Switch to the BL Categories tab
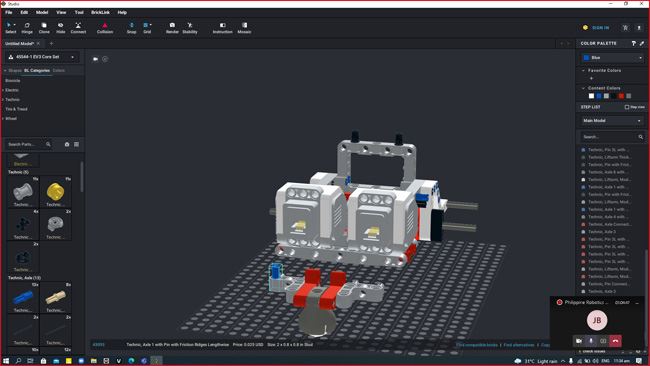This screenshot has width=650, height=366. pyautogui.click(x=37, y=70)
